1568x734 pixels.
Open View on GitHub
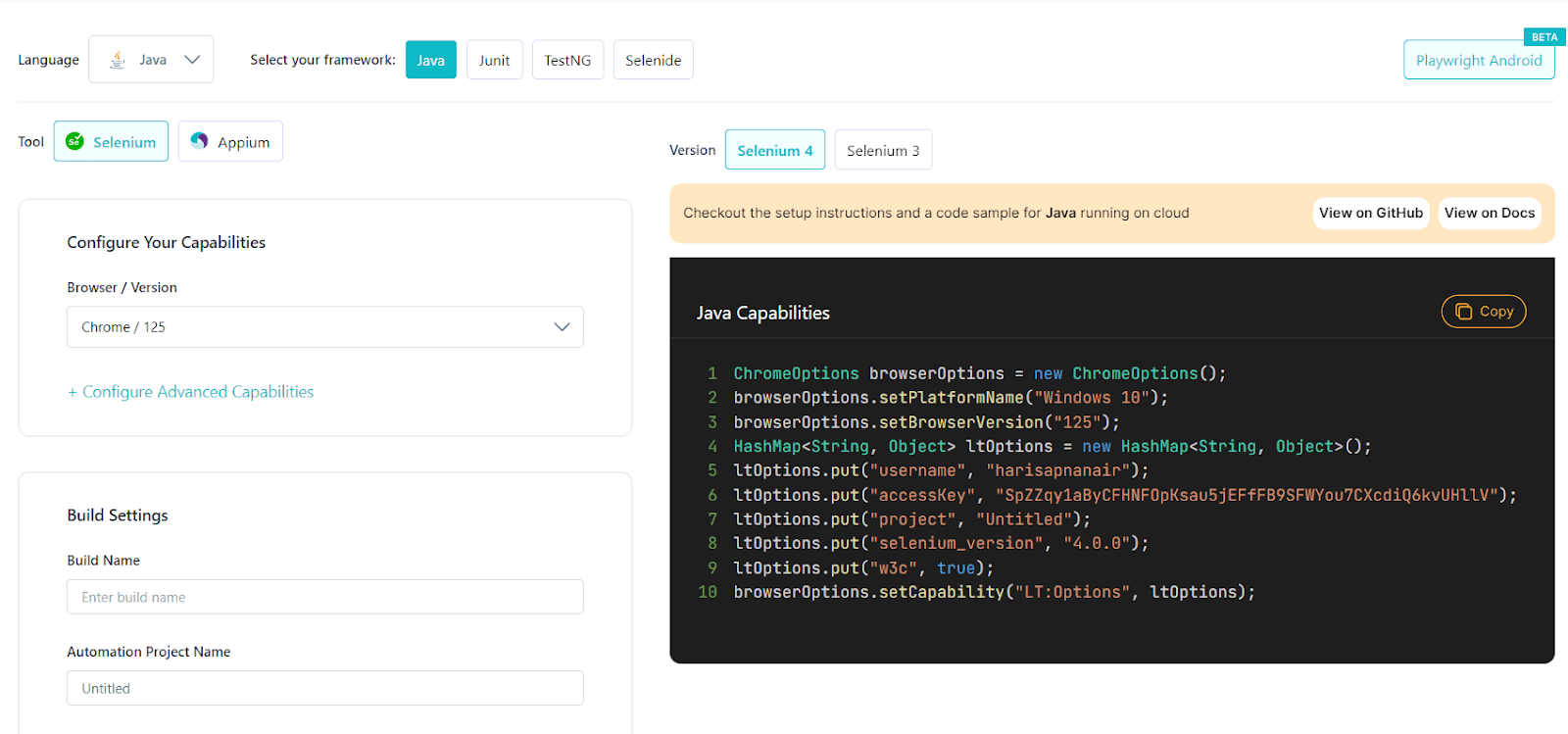click(x=1370, y=213)
